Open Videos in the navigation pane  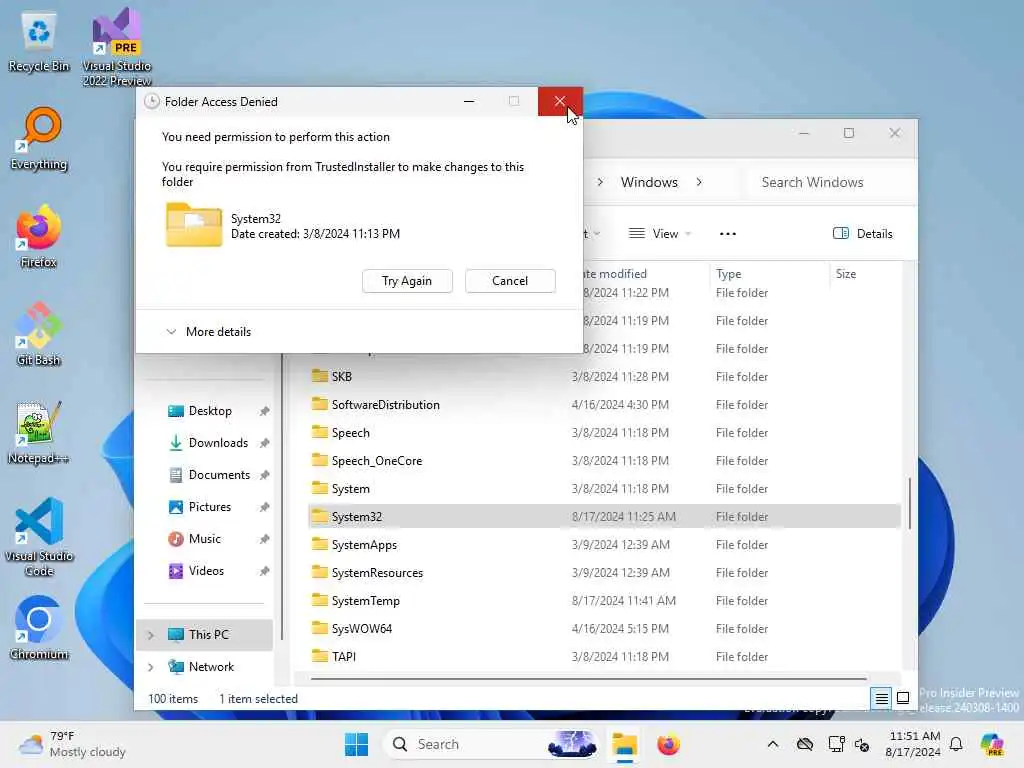pyautogui.click(x=196, y=571)
